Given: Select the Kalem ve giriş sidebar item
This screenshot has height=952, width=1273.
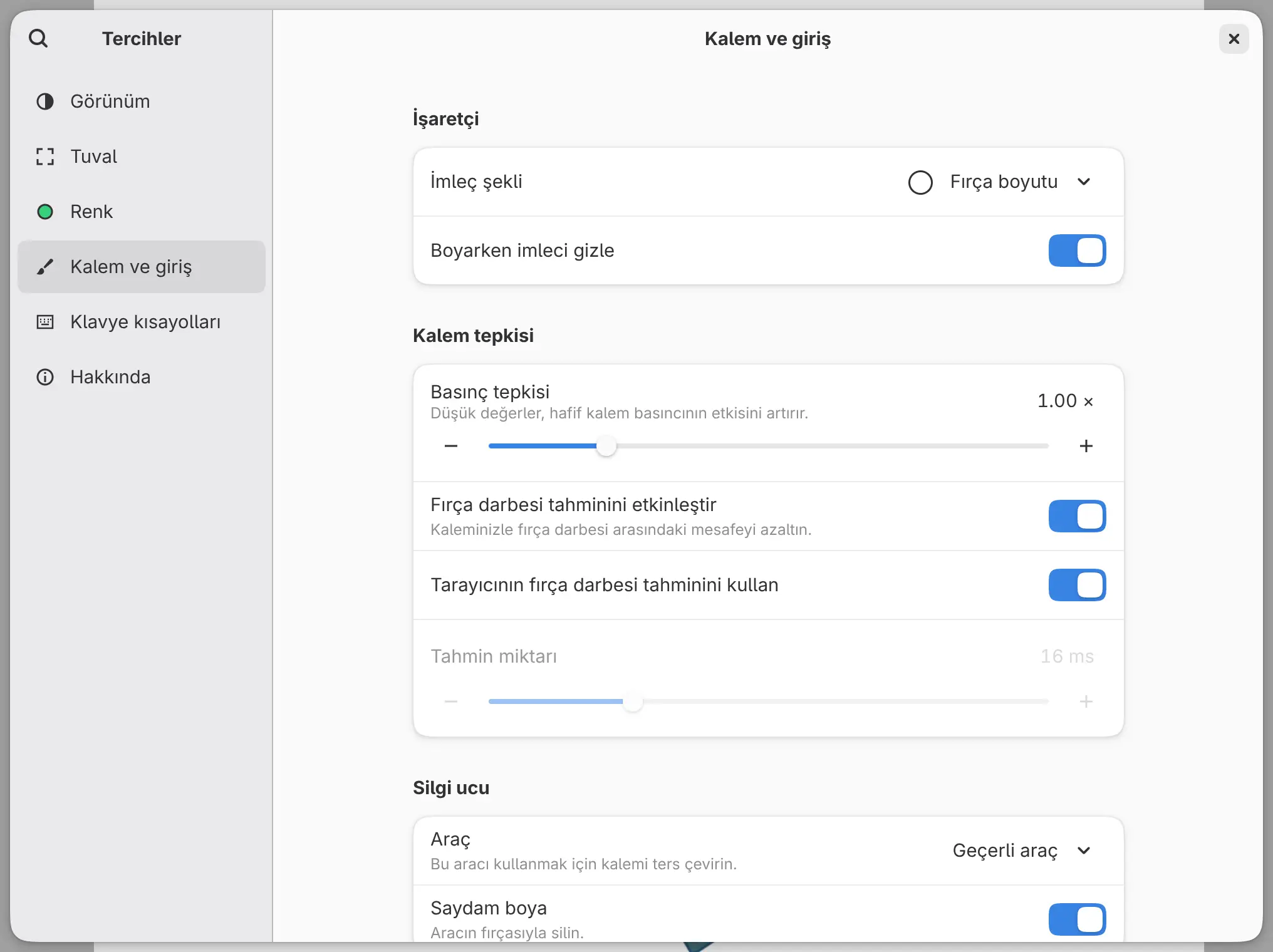Looking at the screenshot, I should coord(142,267).
